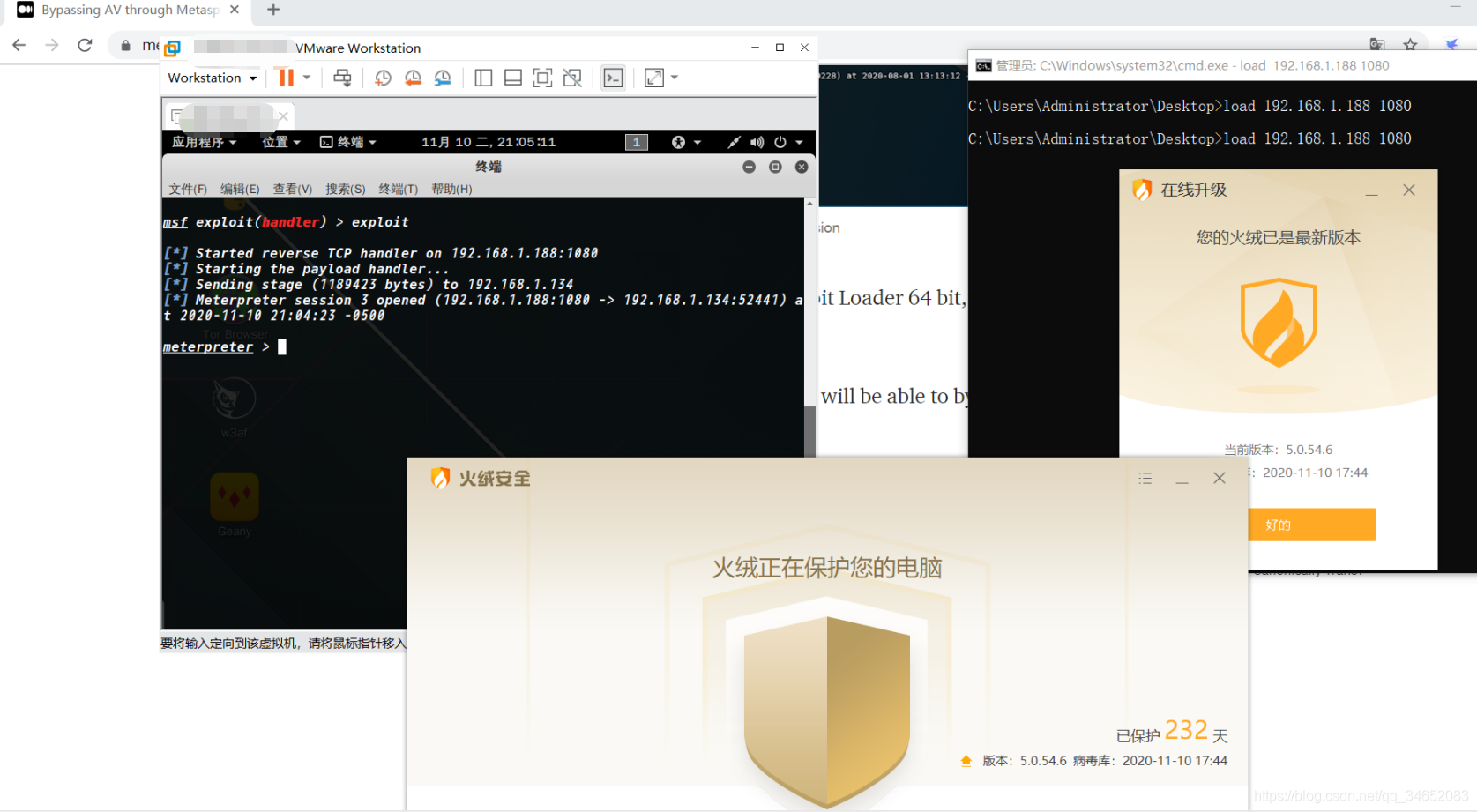Reload the browser page
Image resolution: width=1477 pixels, height=812 pixels.
click(85, 45)
